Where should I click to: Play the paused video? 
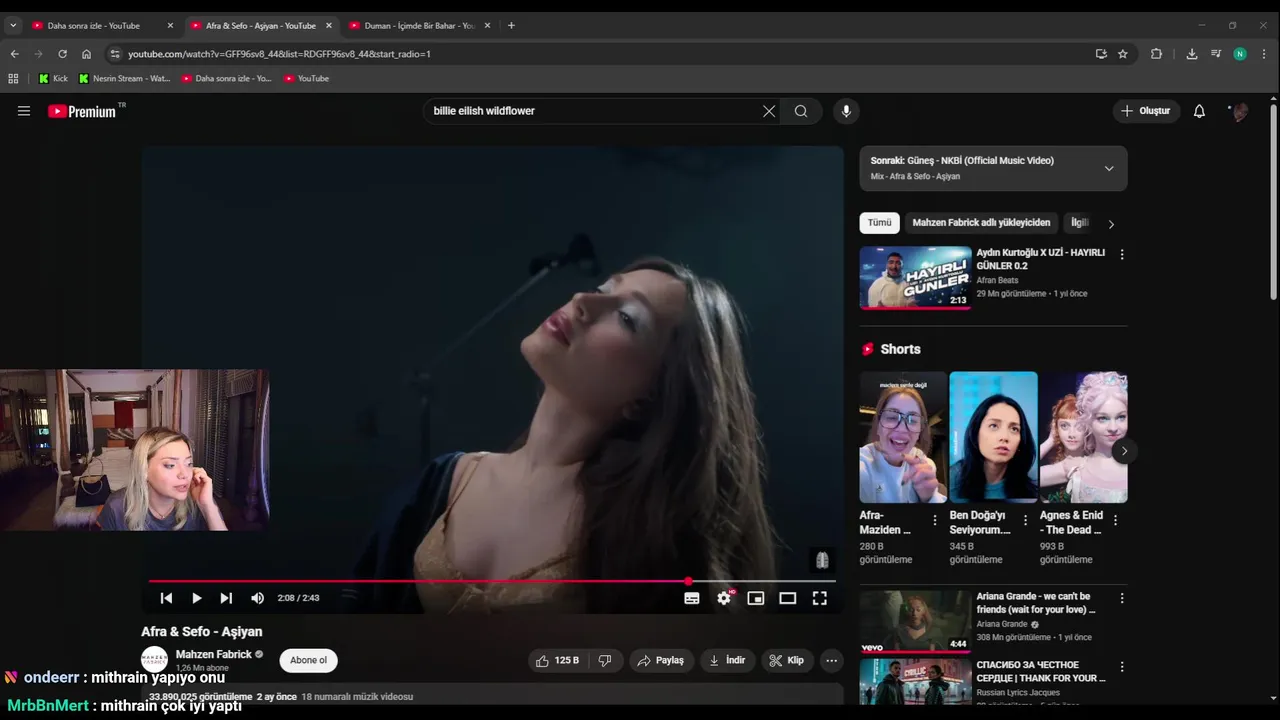point(196,598)
